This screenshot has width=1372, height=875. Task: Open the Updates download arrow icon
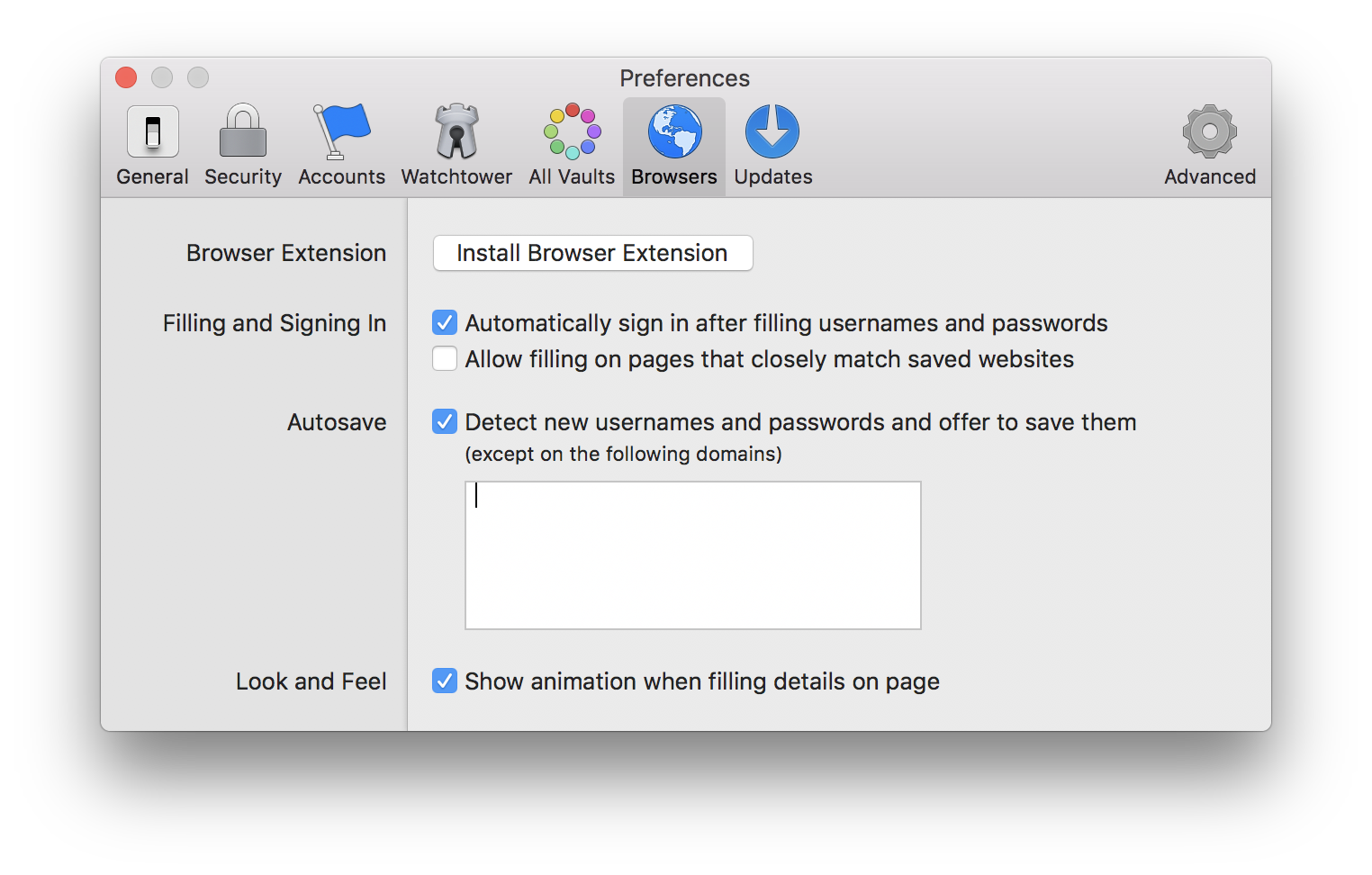point(772,131)
